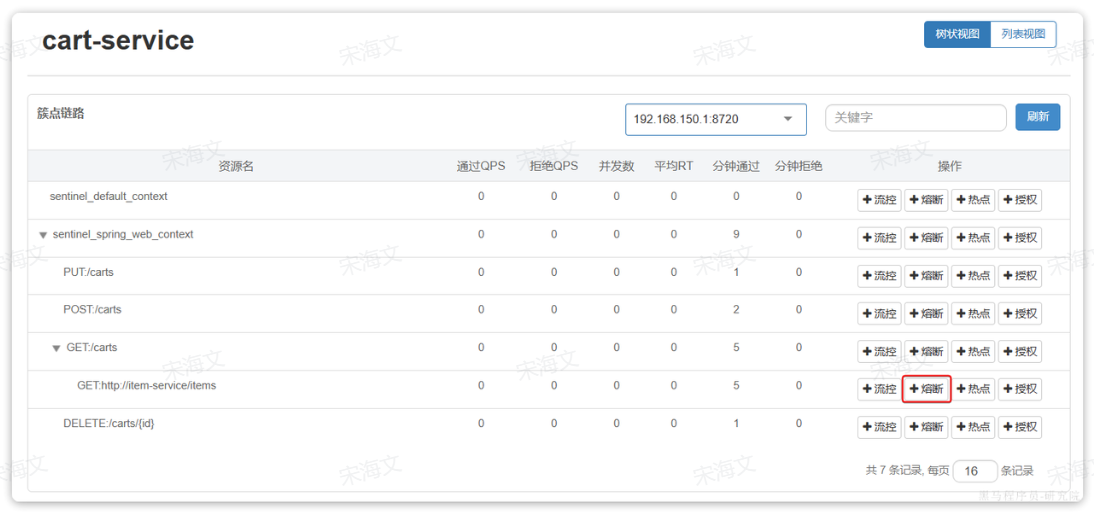Add 授权 rule for PUT:/carts
The height and width of the screenshot is (513, 1094).
tap(1019, 276)
